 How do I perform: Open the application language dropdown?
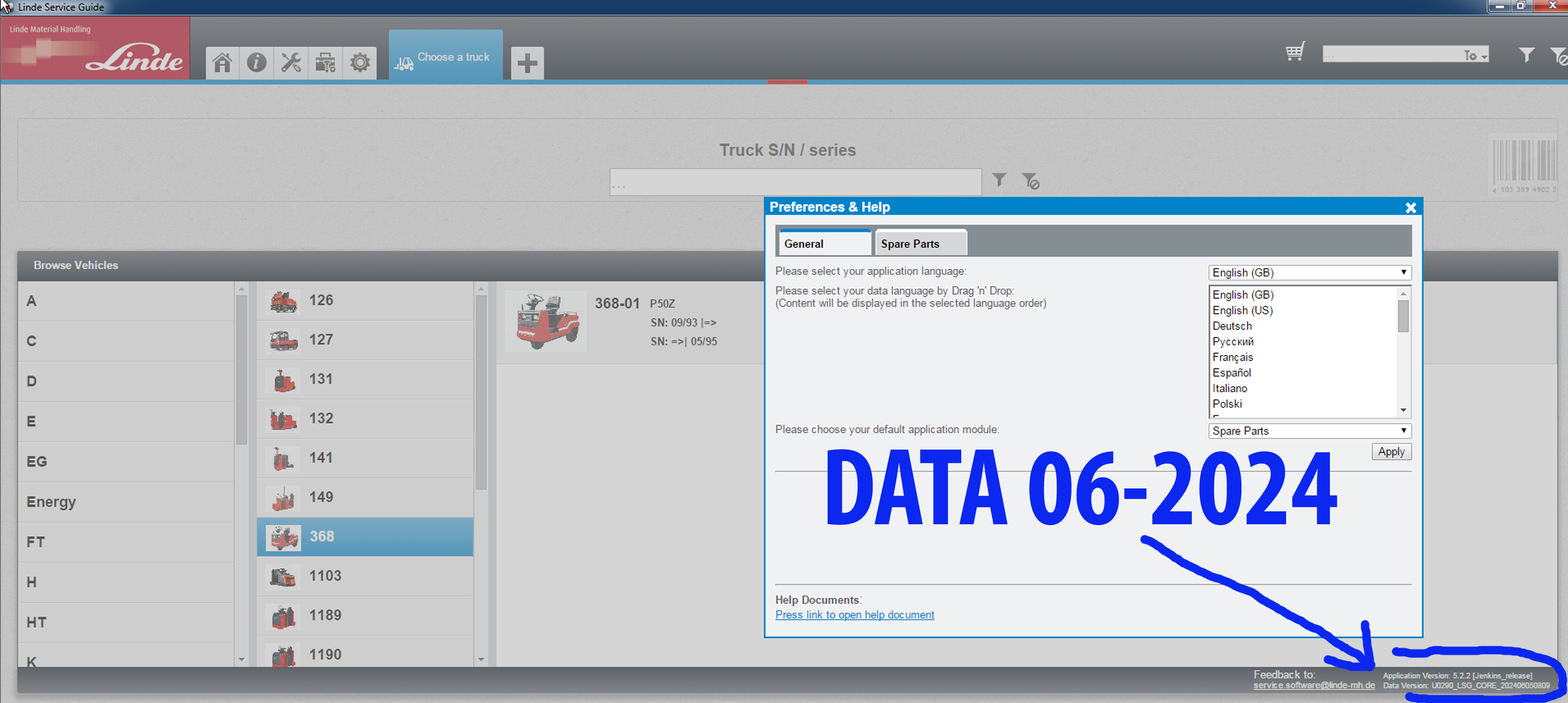(1309, 273)
